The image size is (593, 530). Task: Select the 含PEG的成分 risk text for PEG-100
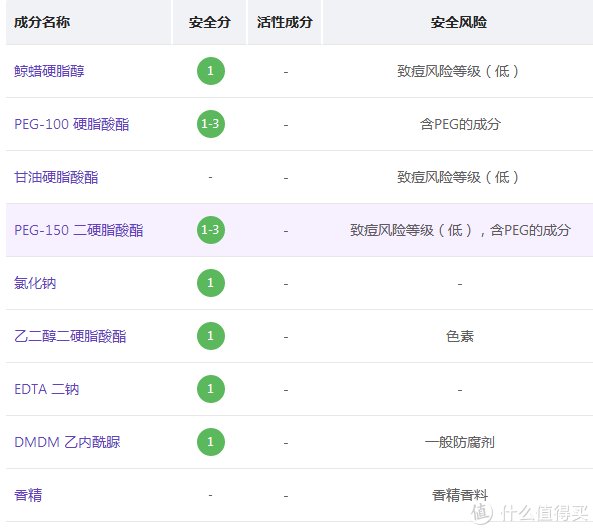coord(460,124)
